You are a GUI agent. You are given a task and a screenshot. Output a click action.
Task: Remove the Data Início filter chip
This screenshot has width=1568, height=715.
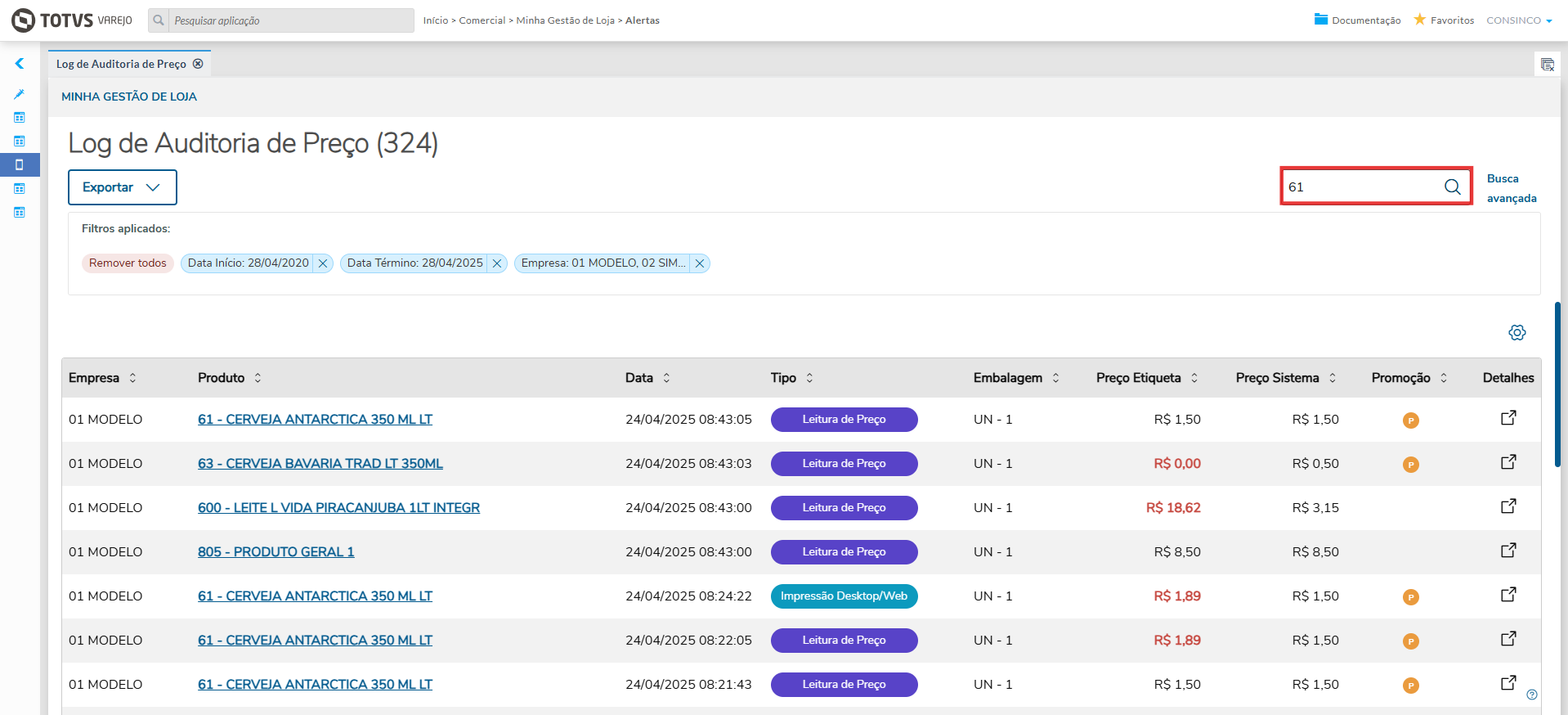point(323,263)
